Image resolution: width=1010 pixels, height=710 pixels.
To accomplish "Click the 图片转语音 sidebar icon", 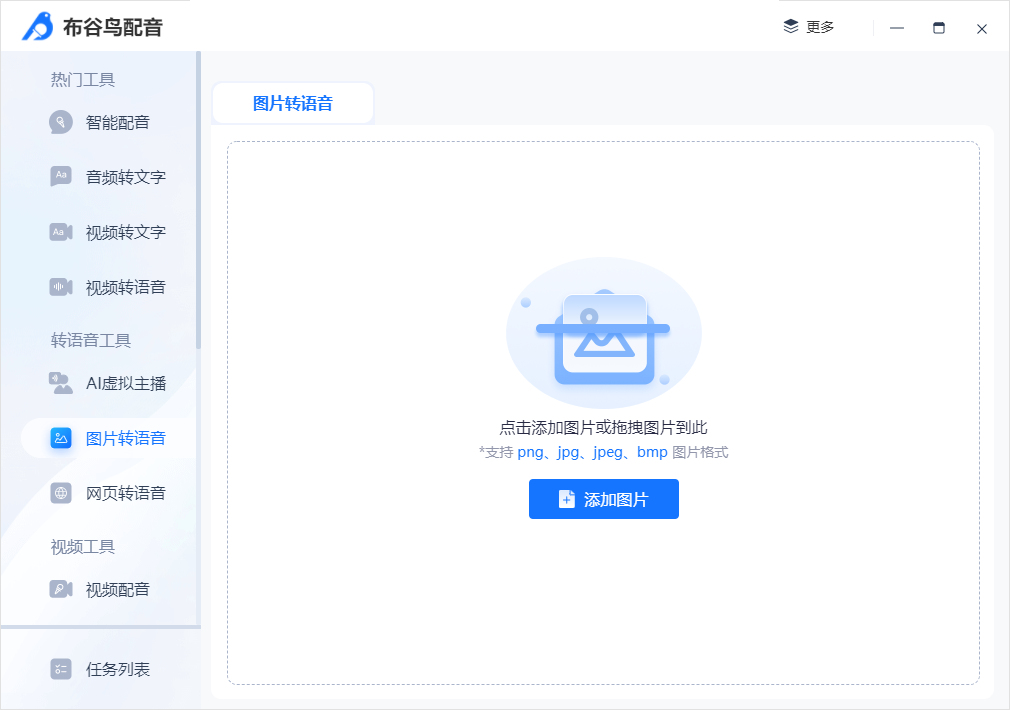I will [x=62, y=438].
